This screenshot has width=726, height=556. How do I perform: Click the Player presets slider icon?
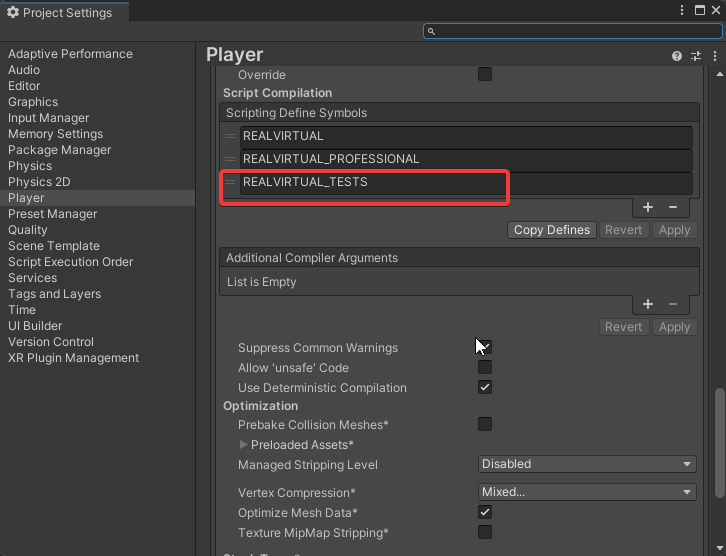click(x=696, y=56)
